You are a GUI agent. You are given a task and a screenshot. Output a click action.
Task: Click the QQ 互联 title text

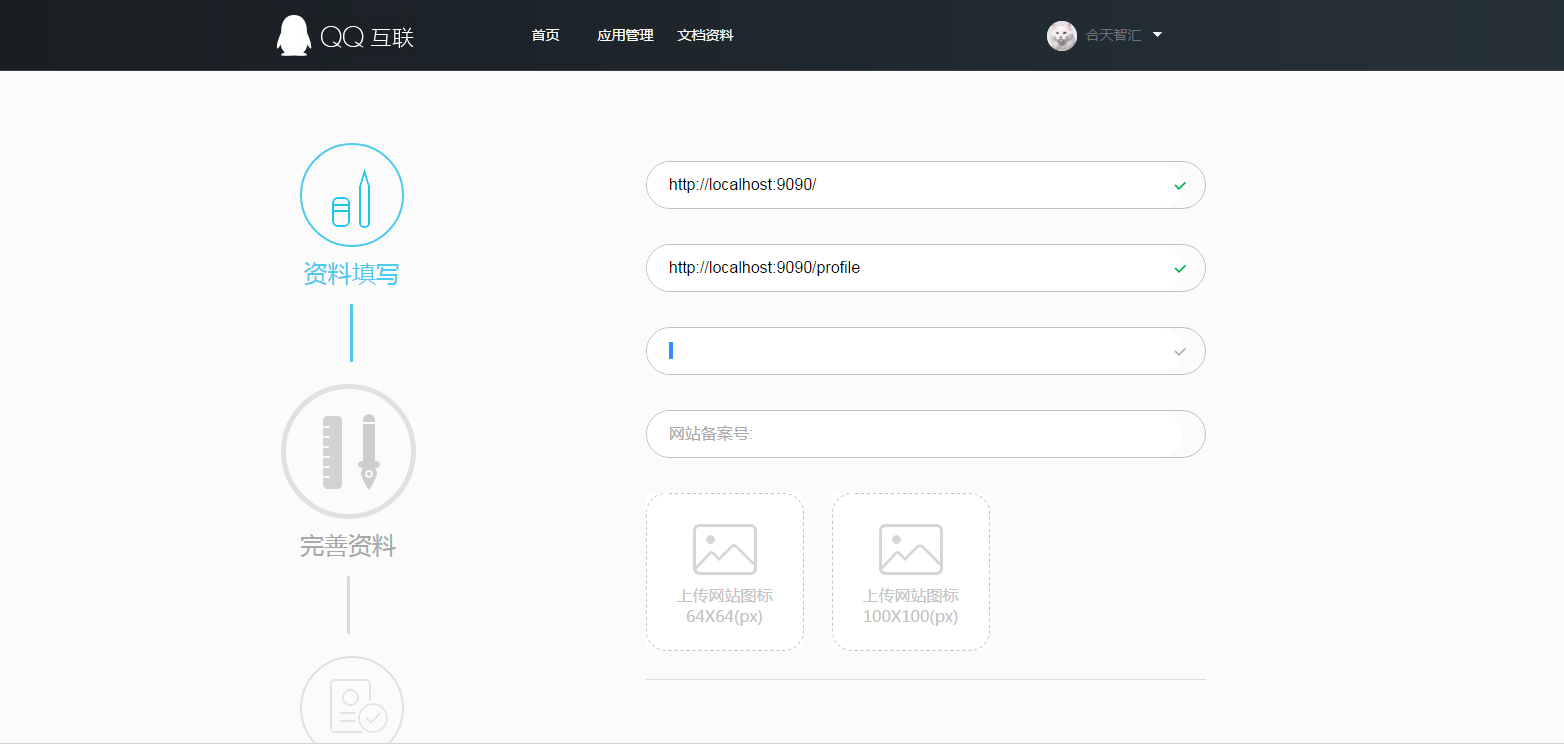[x=367, y=37]
